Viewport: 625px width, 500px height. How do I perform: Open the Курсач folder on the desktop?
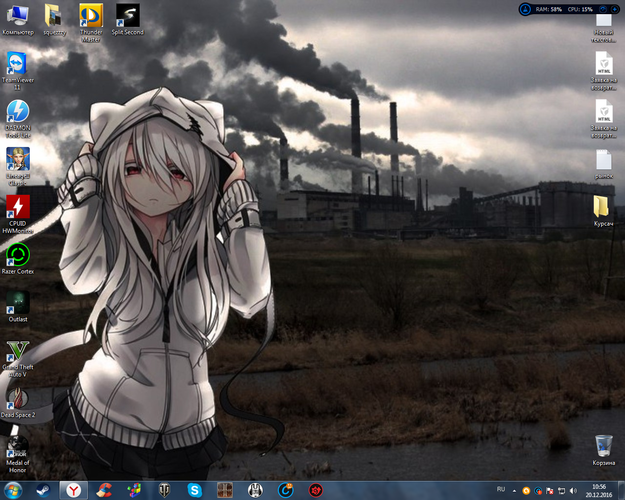603,211
